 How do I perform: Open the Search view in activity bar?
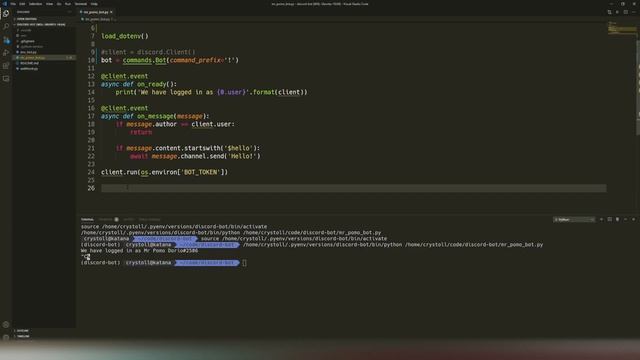tap(6, 27)
